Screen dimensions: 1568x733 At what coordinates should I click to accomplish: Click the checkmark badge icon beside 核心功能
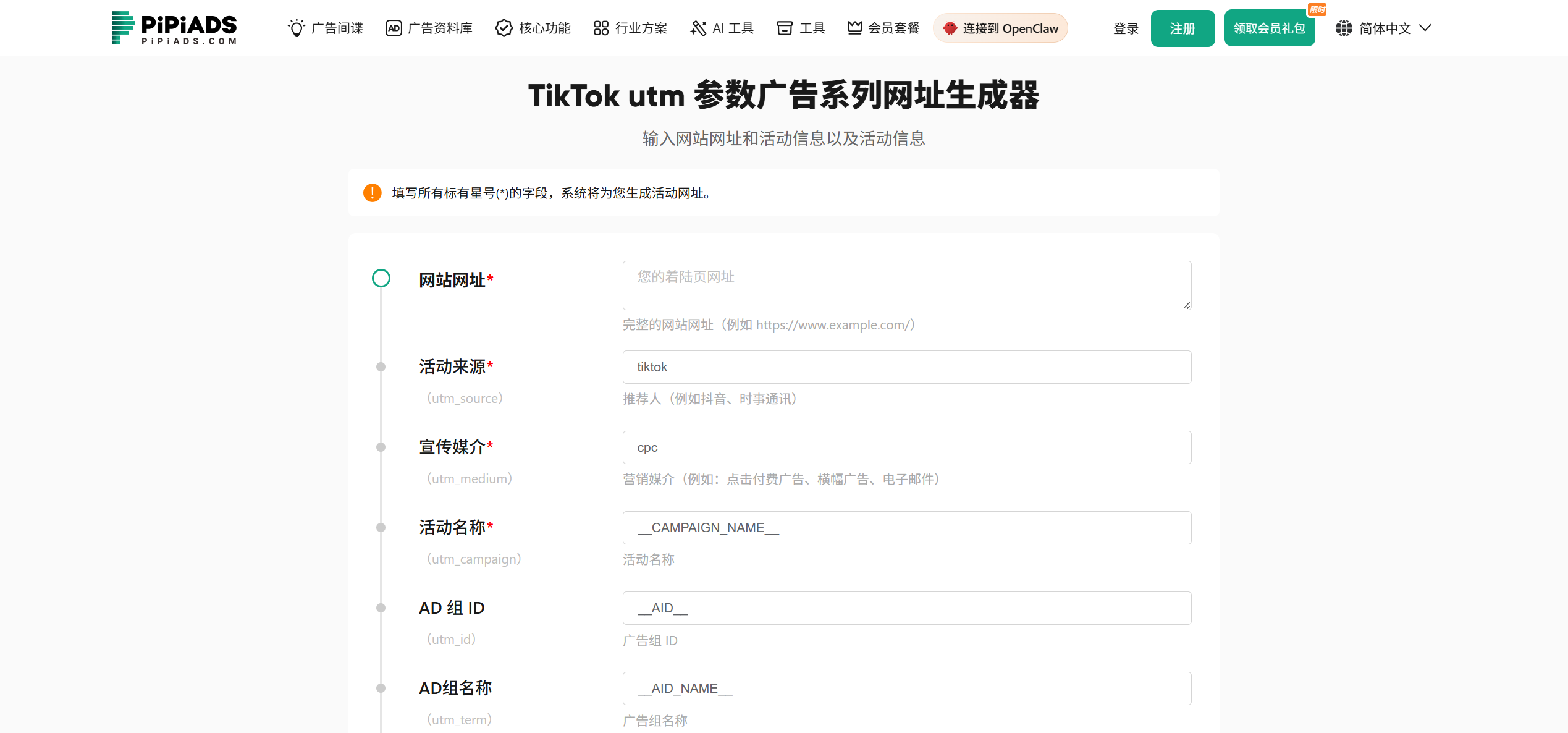tap(504, 28)
